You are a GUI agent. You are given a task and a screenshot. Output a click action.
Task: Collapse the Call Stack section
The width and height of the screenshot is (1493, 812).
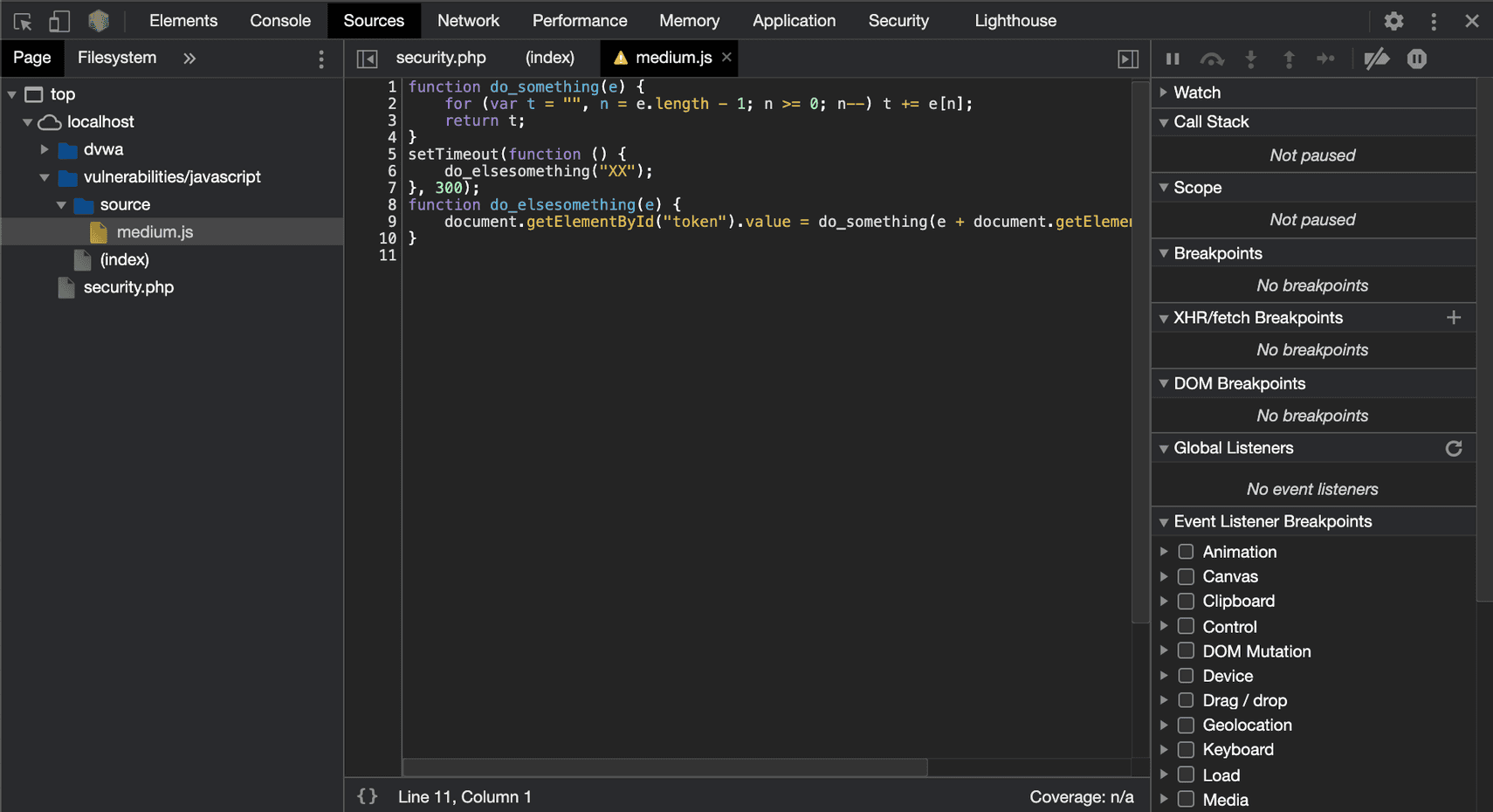pos(1165,121)
